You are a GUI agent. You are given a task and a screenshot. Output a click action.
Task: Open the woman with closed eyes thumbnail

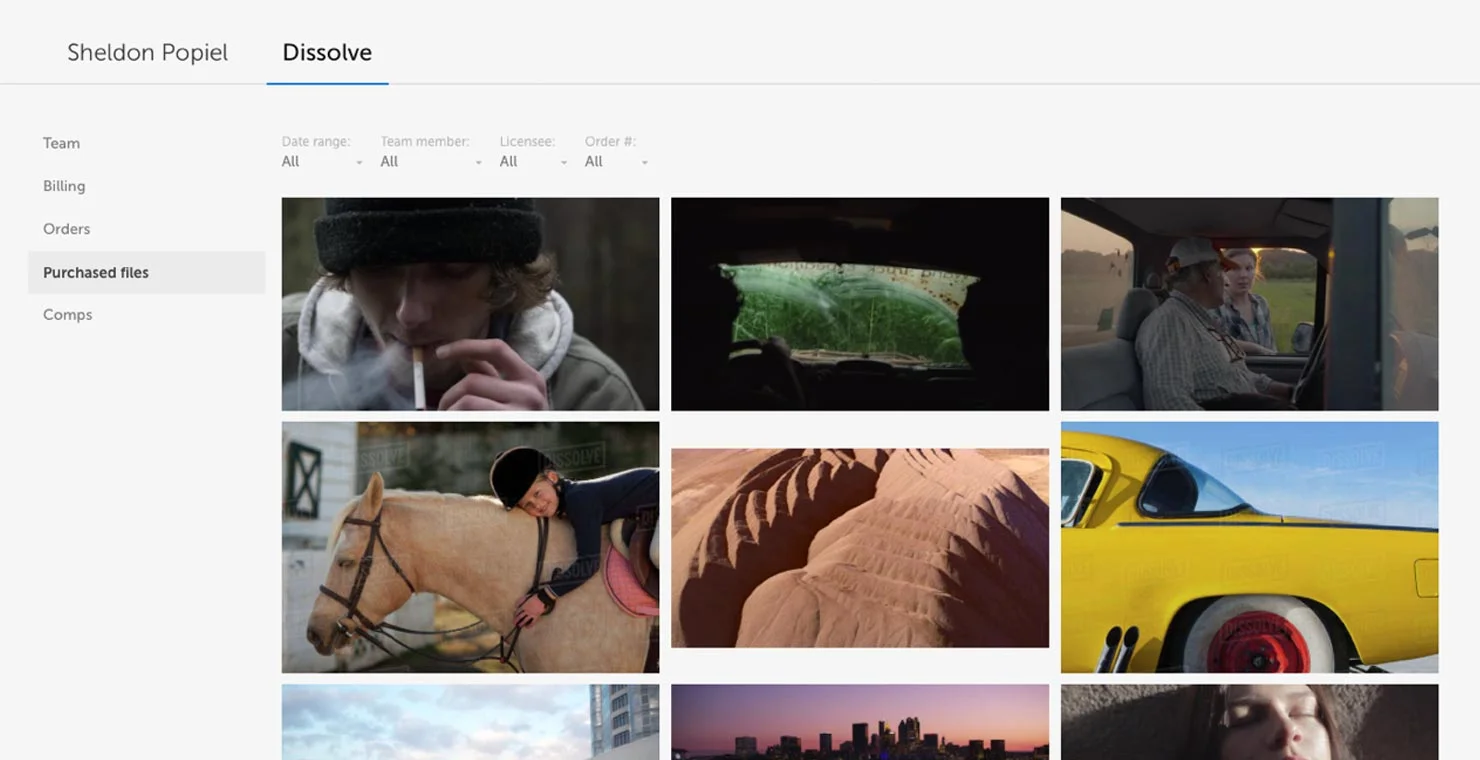(x=1249, y=722)
